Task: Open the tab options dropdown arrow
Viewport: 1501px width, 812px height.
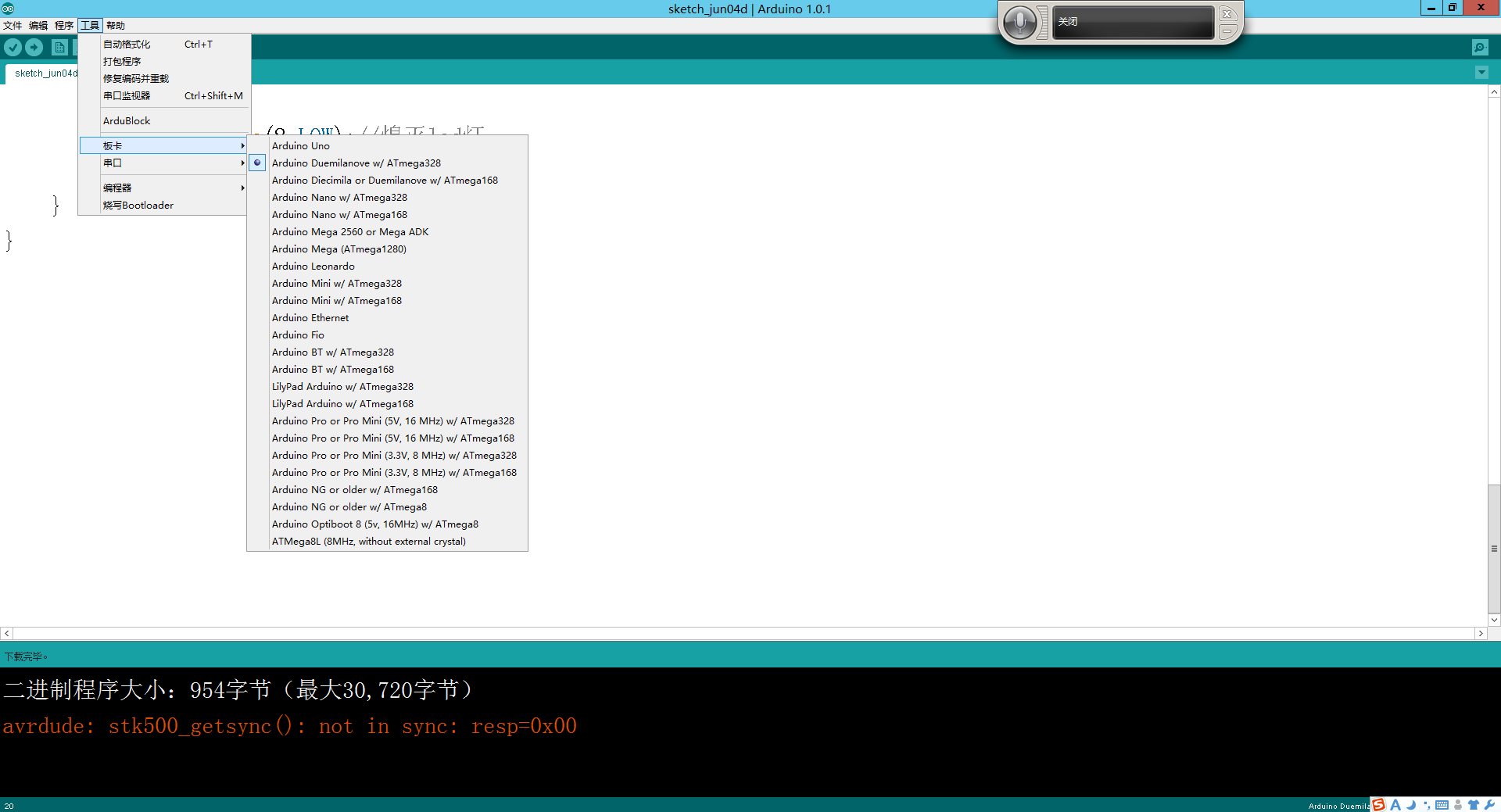Action: click(1481, 73)
